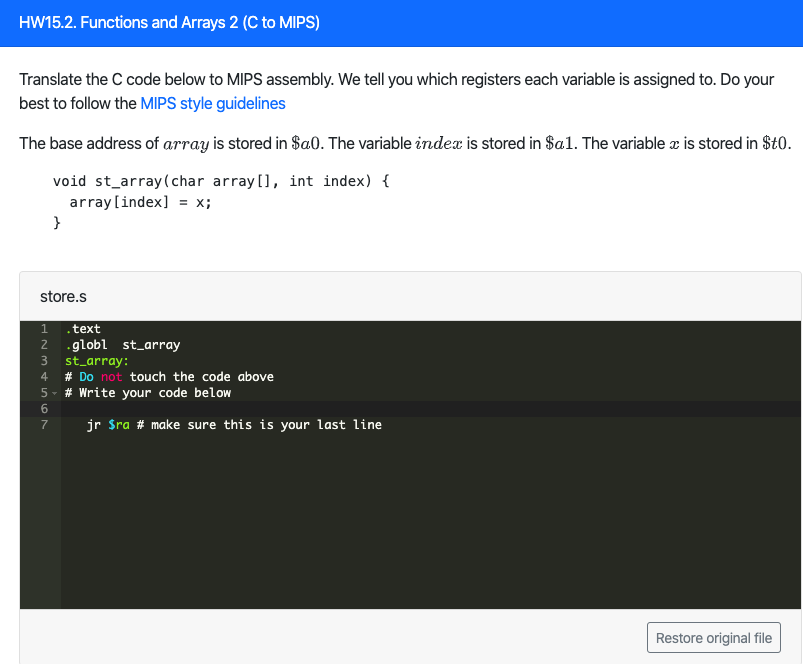Click the Restore original file button
This screenshot has height=664, width=803.
coord(713,637)
